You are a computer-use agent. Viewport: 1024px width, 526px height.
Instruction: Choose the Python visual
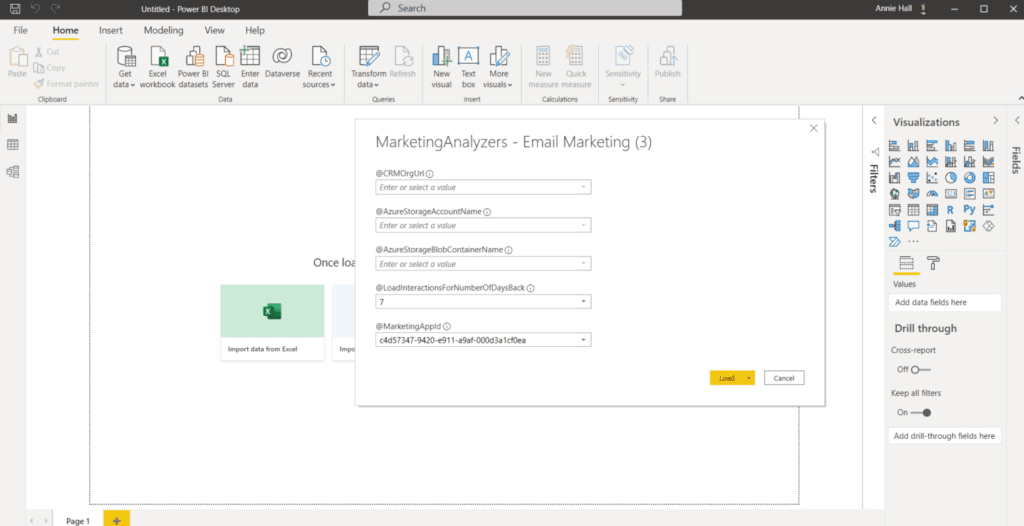pyautogui.click(x=970, y=210)
